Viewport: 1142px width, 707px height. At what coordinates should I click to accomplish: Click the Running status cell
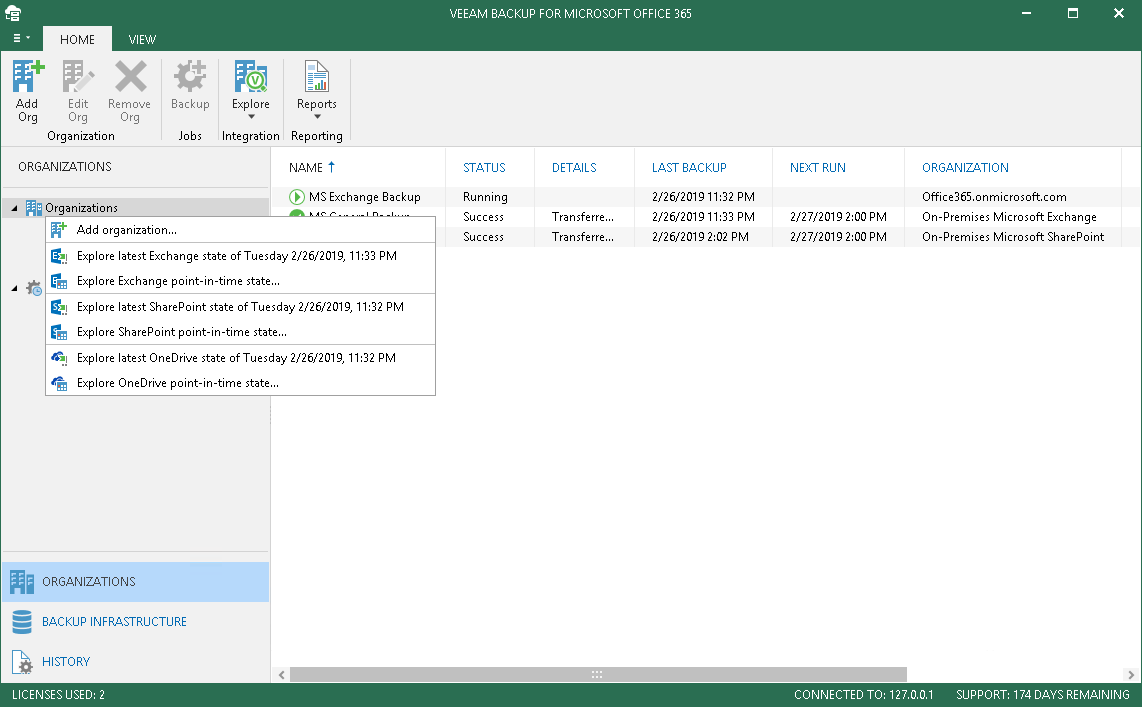485,197
